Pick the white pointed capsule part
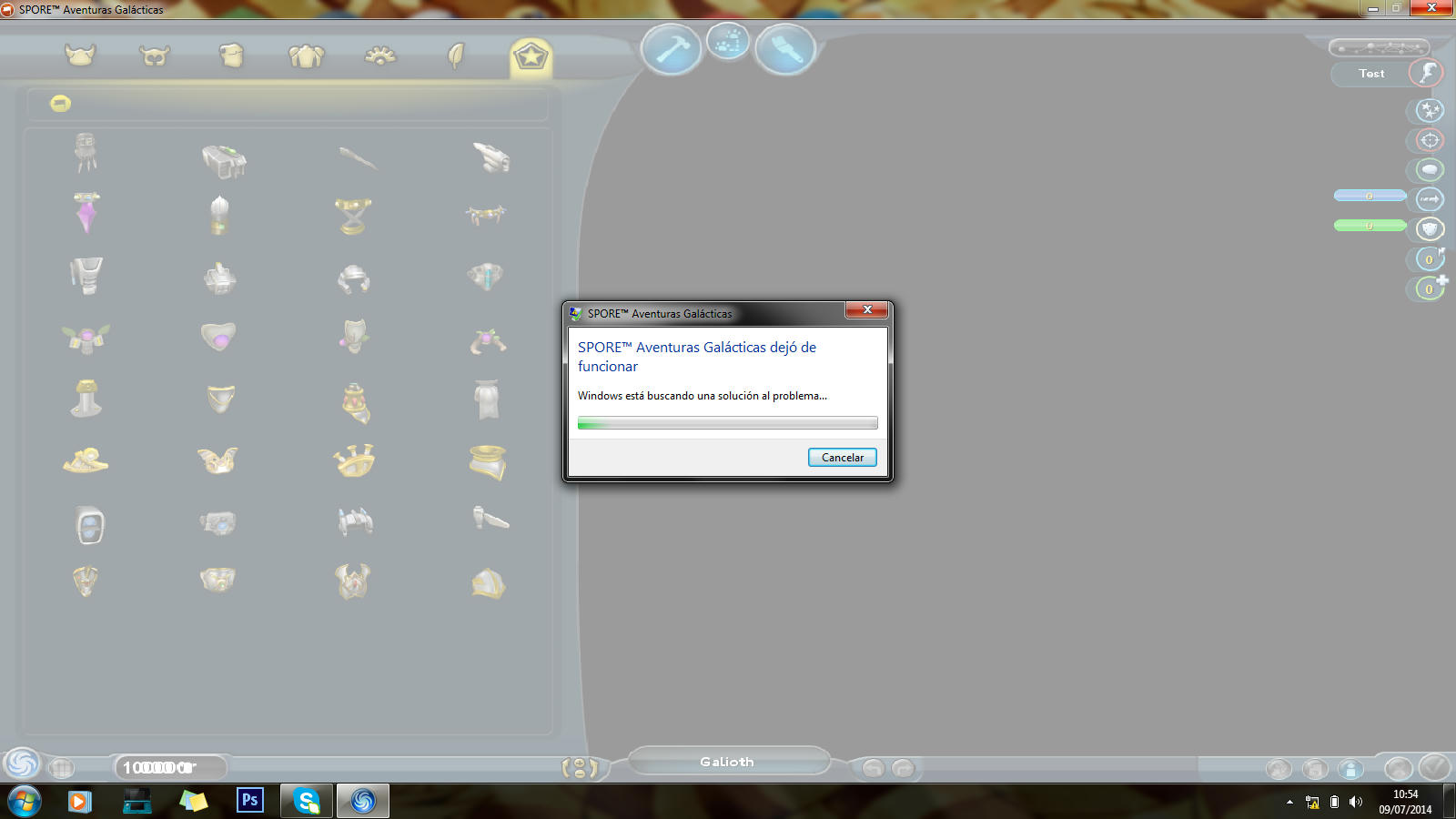Image resolution: width=1456 pixels, height=819 pixels. coord(218,216)
